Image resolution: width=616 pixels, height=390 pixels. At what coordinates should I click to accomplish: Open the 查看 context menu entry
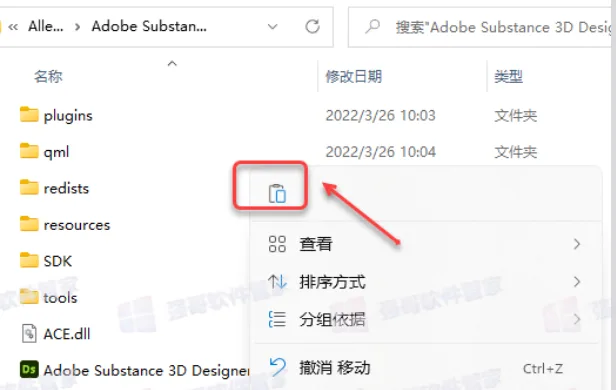pyautogui.click(x=425, y=244)
